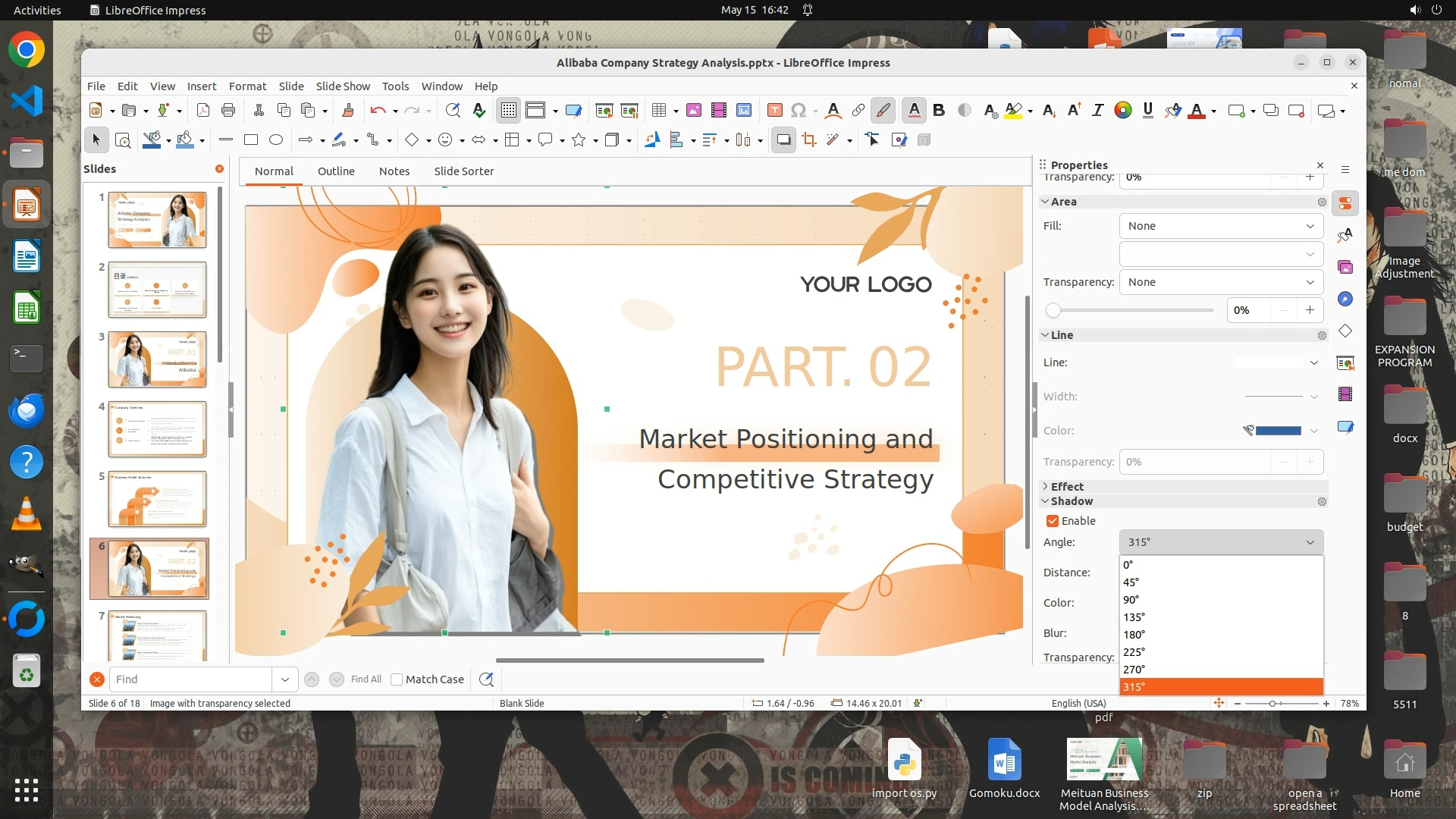1456x819 pixels.
Task: Click the Bold formatting icon
Action: coord(939,111)
